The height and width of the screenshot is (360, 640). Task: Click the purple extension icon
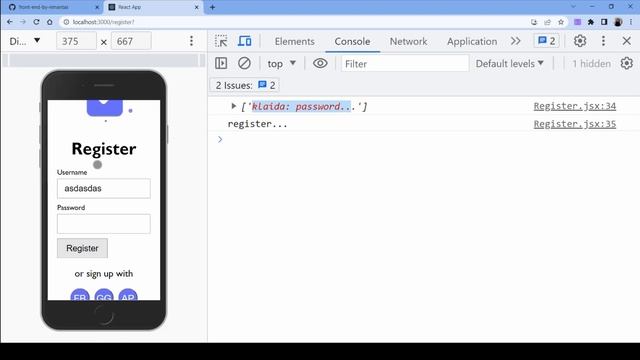point(577,22)
